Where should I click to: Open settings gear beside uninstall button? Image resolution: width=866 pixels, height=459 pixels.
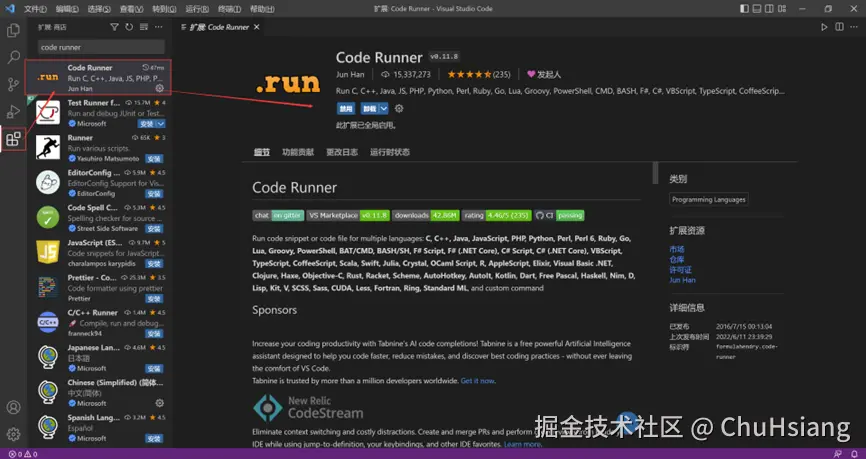(x=399, y=109)
